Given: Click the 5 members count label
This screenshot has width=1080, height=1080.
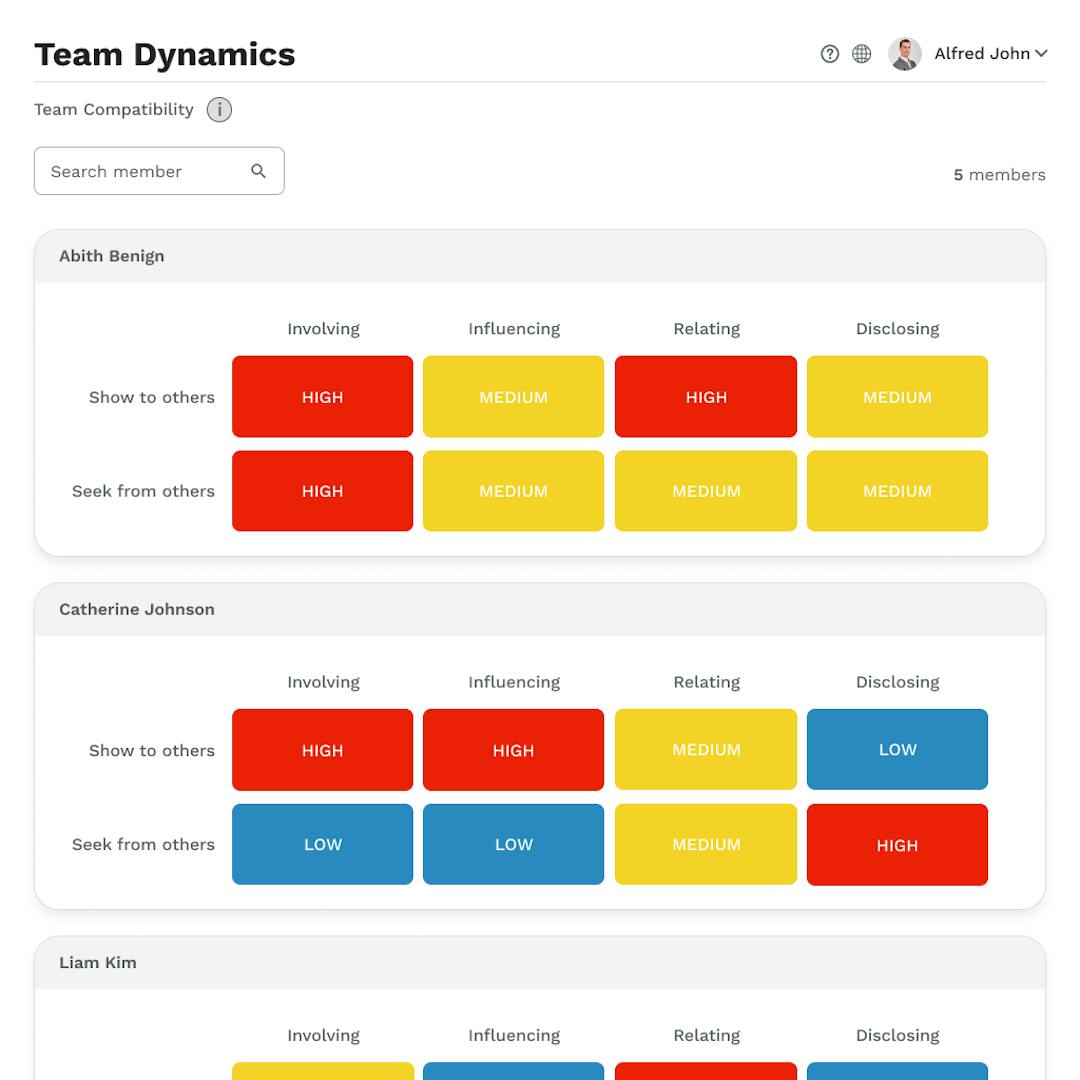Looking at the screenshot, I should click(x=999, y=175).
